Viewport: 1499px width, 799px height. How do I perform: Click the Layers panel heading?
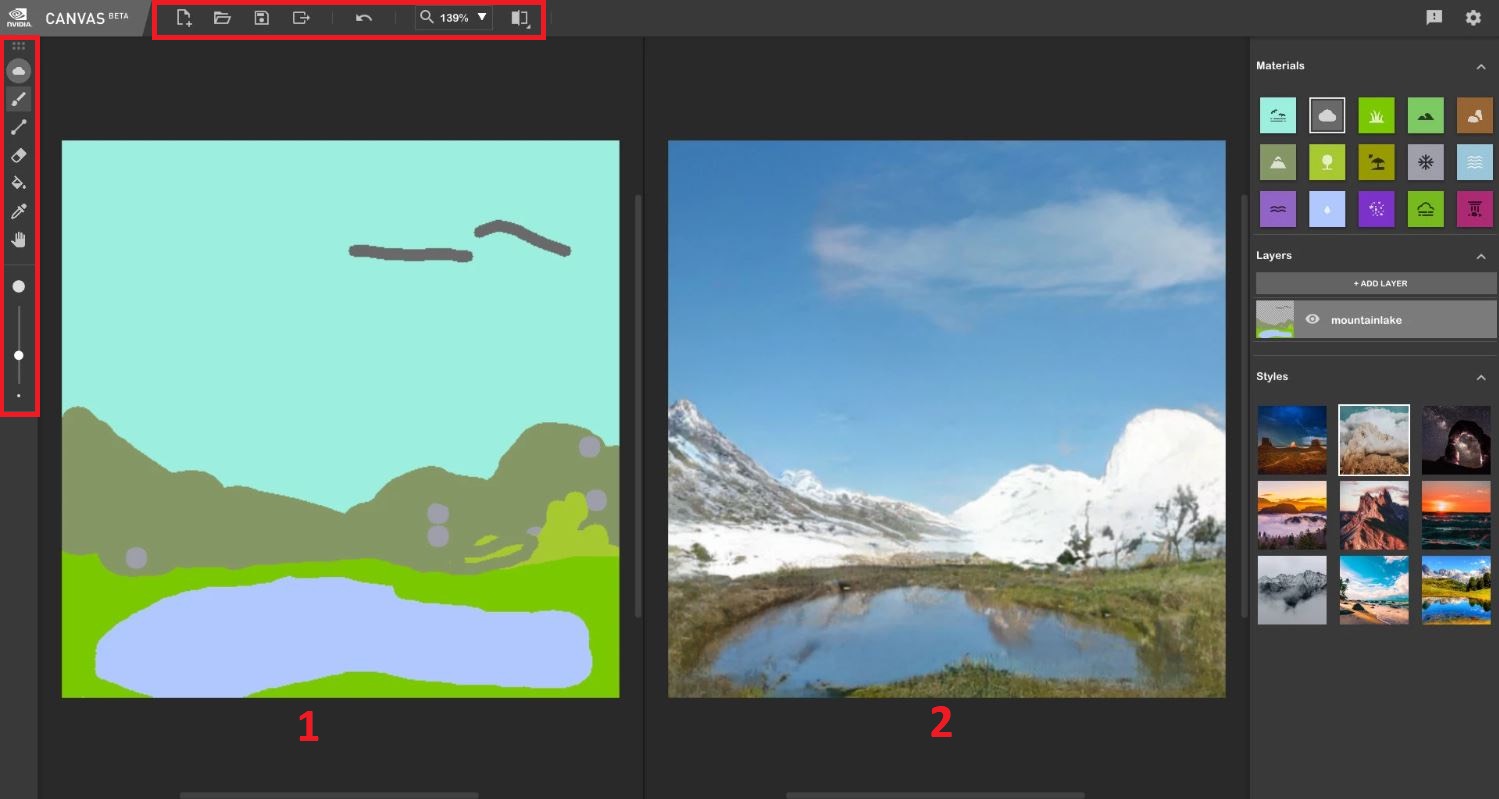pos(1274,256)
